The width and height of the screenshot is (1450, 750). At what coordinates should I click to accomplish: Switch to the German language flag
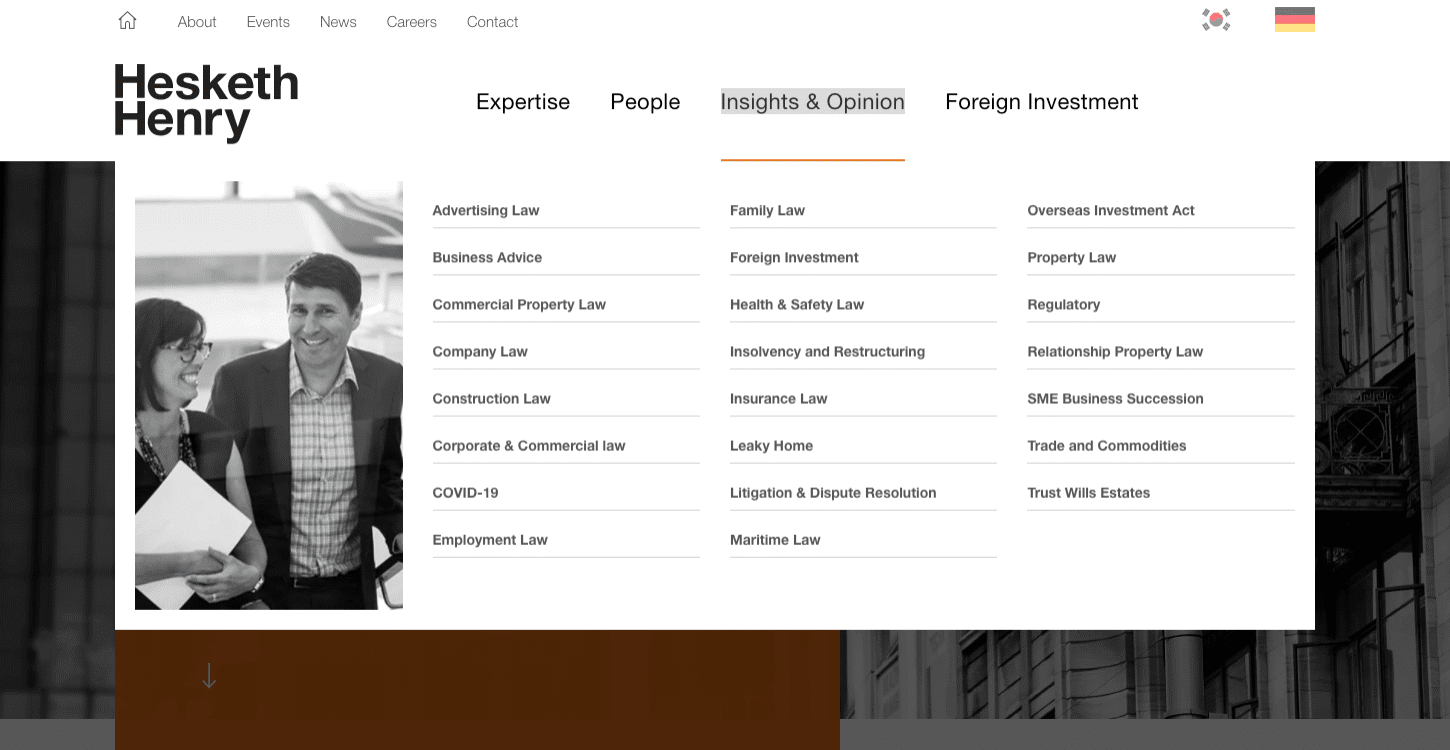1295,20
